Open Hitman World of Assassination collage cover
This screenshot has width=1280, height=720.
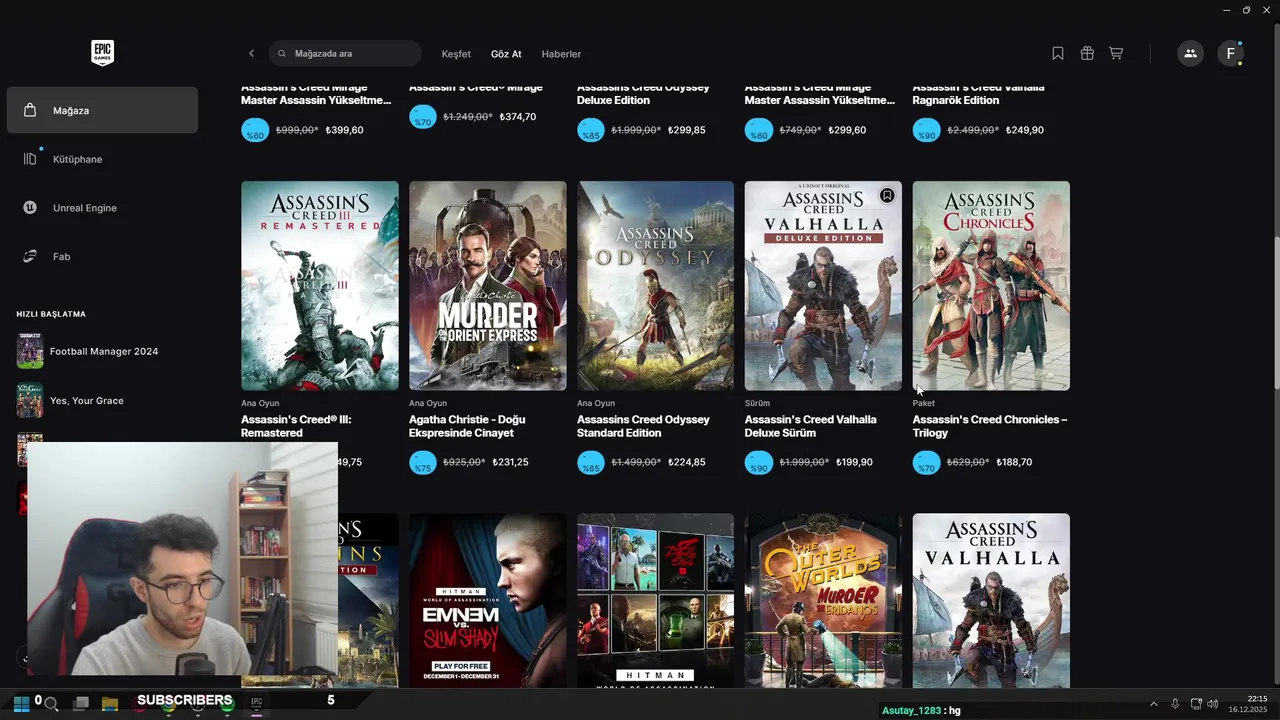pos(656,600)
